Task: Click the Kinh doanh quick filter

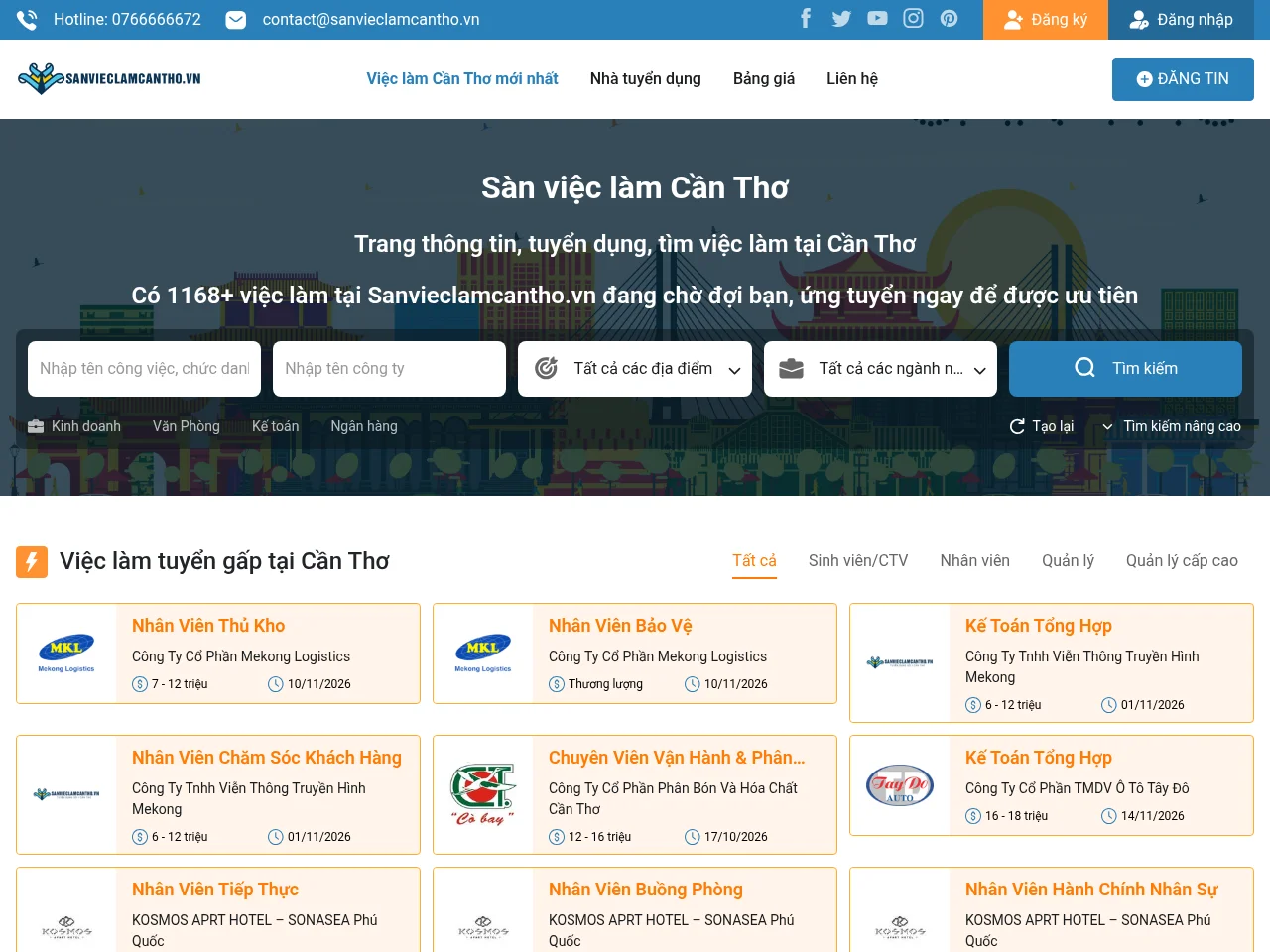Action: pos(86,426)
